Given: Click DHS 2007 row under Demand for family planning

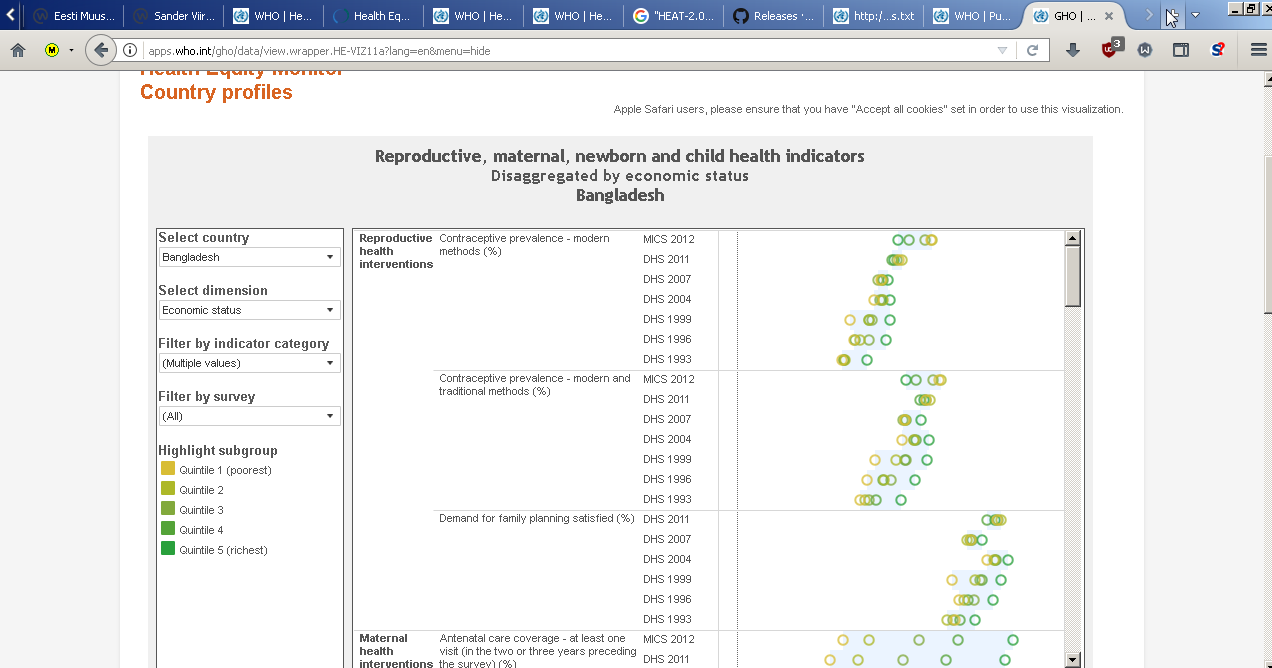Looking at the screenshot, I should (667, 539).
